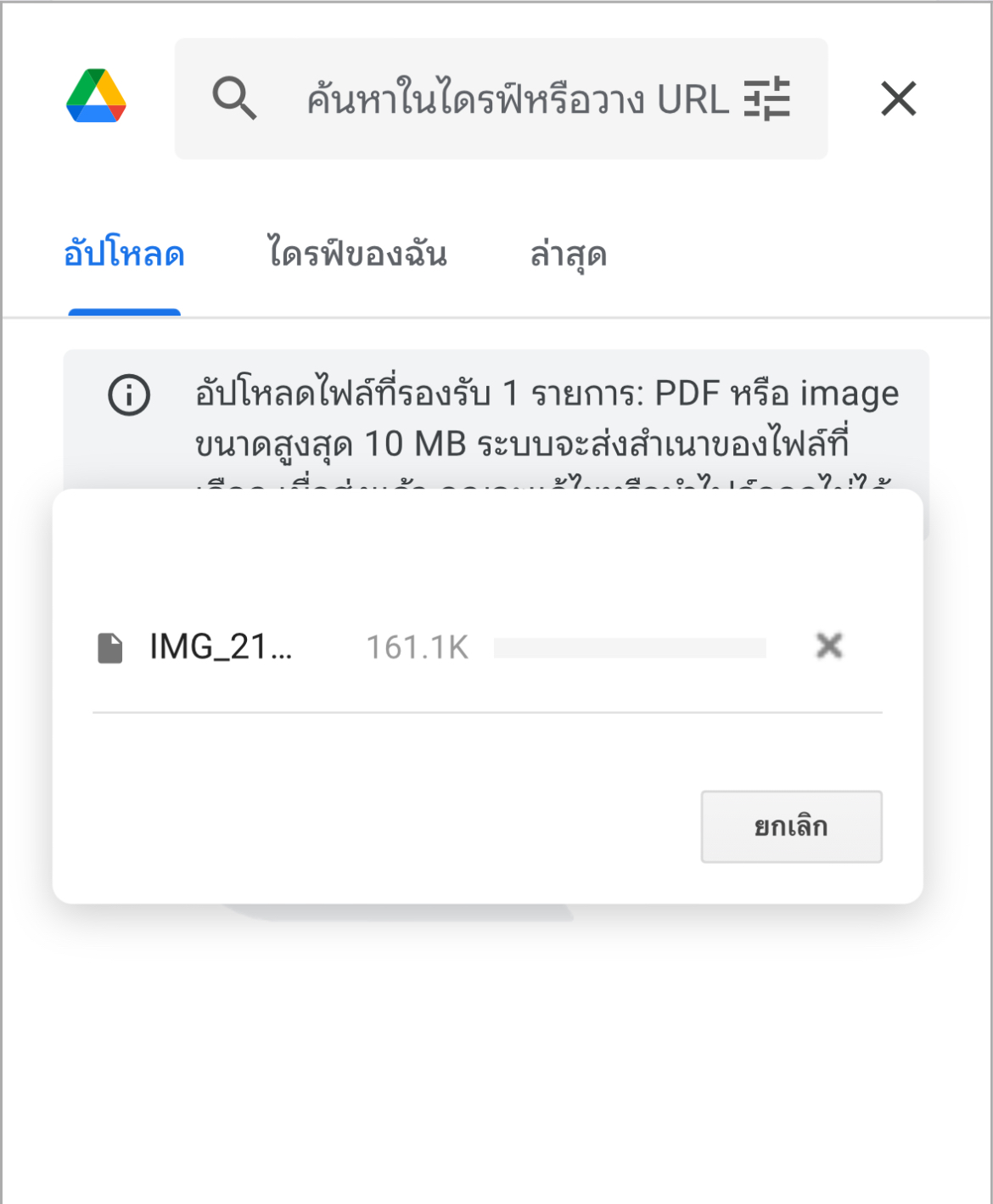Click the ยกเลิก button

coord(791,826)
